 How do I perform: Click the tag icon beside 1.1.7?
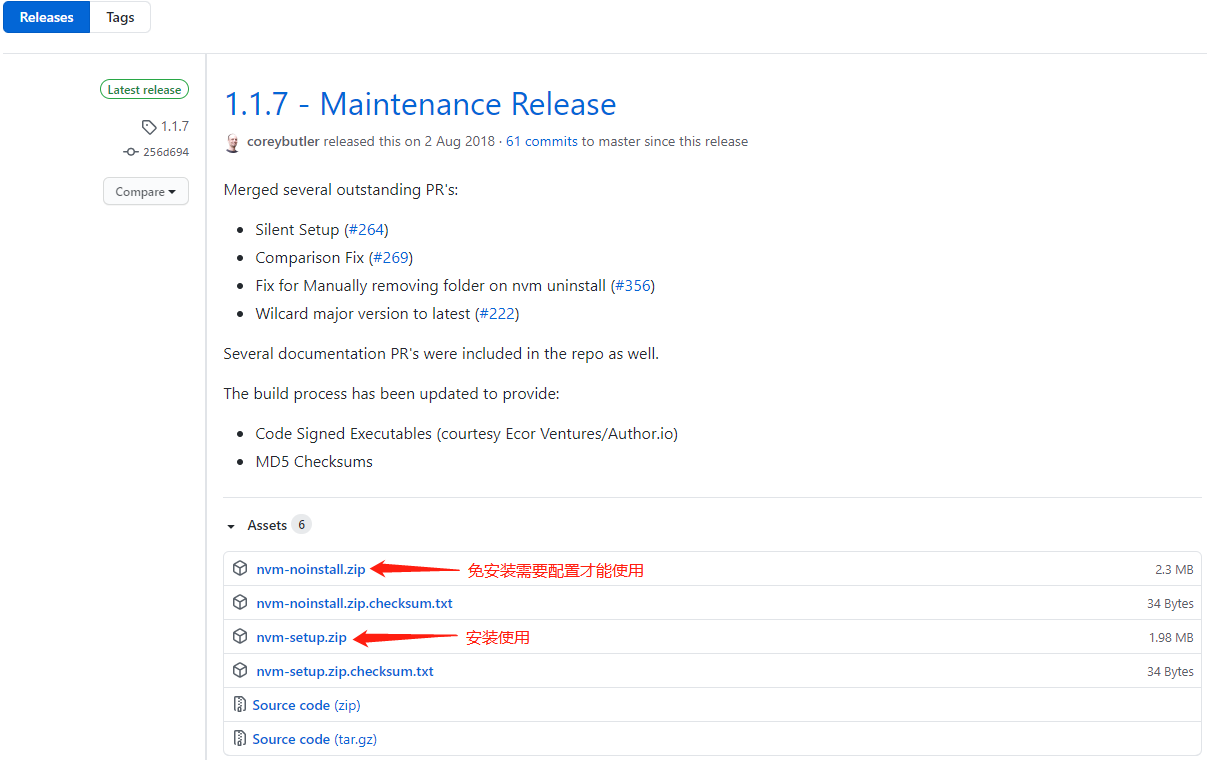(149, 127)
